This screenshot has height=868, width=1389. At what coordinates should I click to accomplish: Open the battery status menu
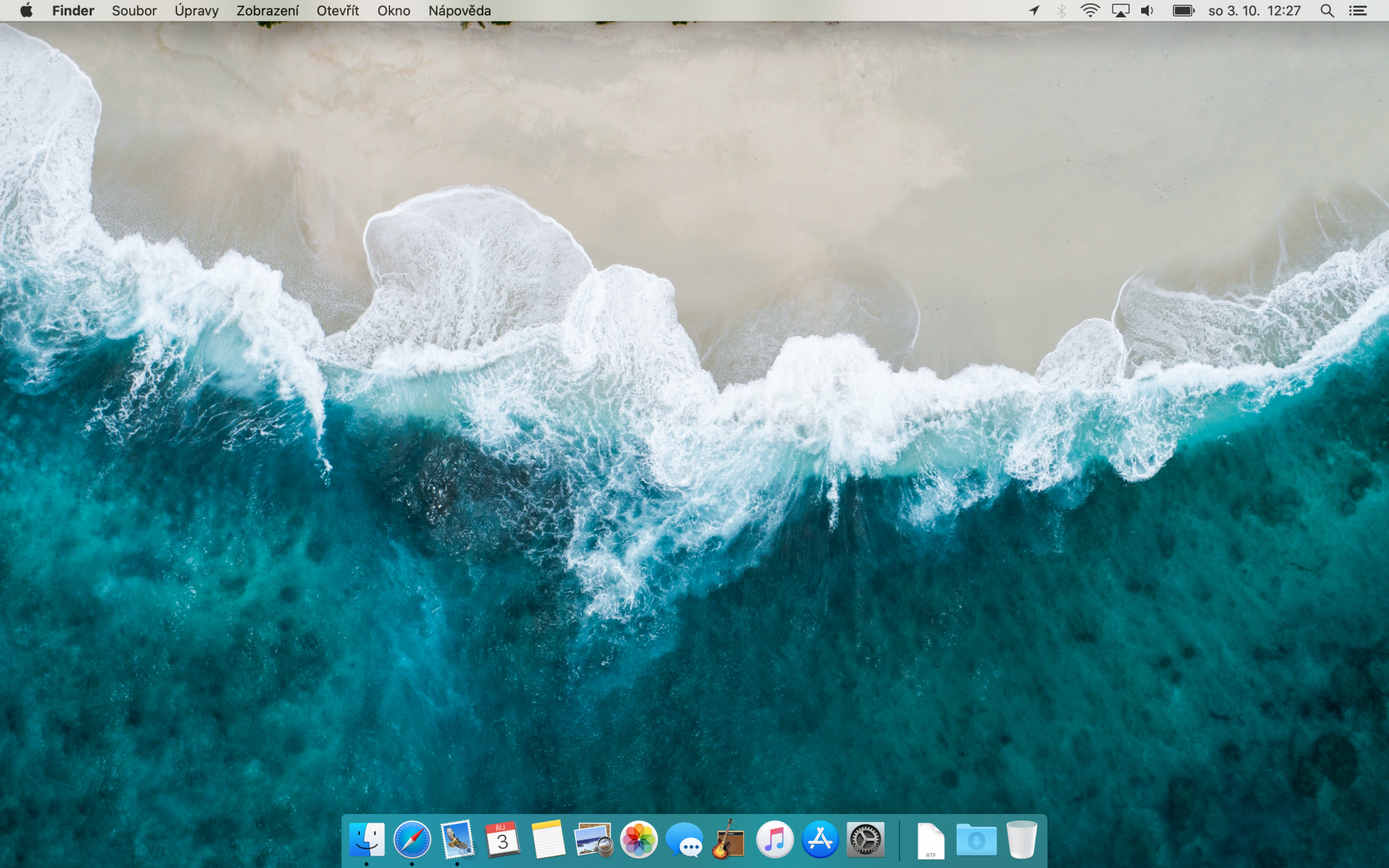click(1183, 10)
